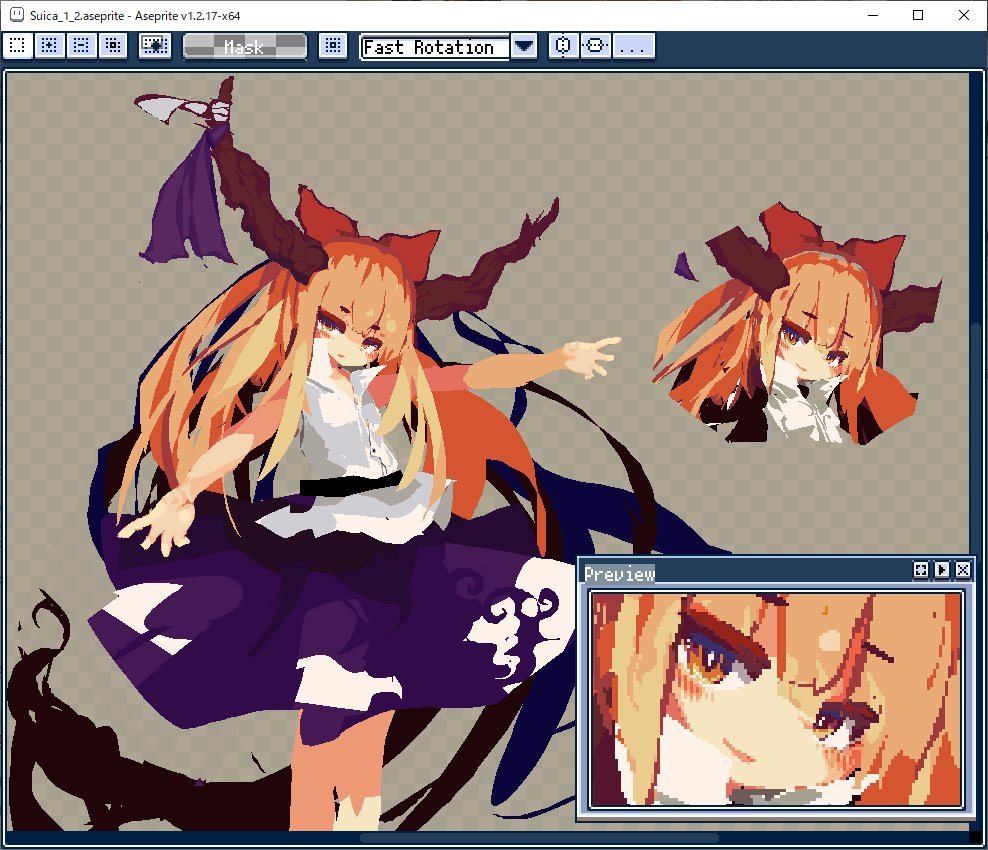The height and width of the screenshot is (850, 988).
Task: Center the Preview window view
Action: tap(921, 570)
